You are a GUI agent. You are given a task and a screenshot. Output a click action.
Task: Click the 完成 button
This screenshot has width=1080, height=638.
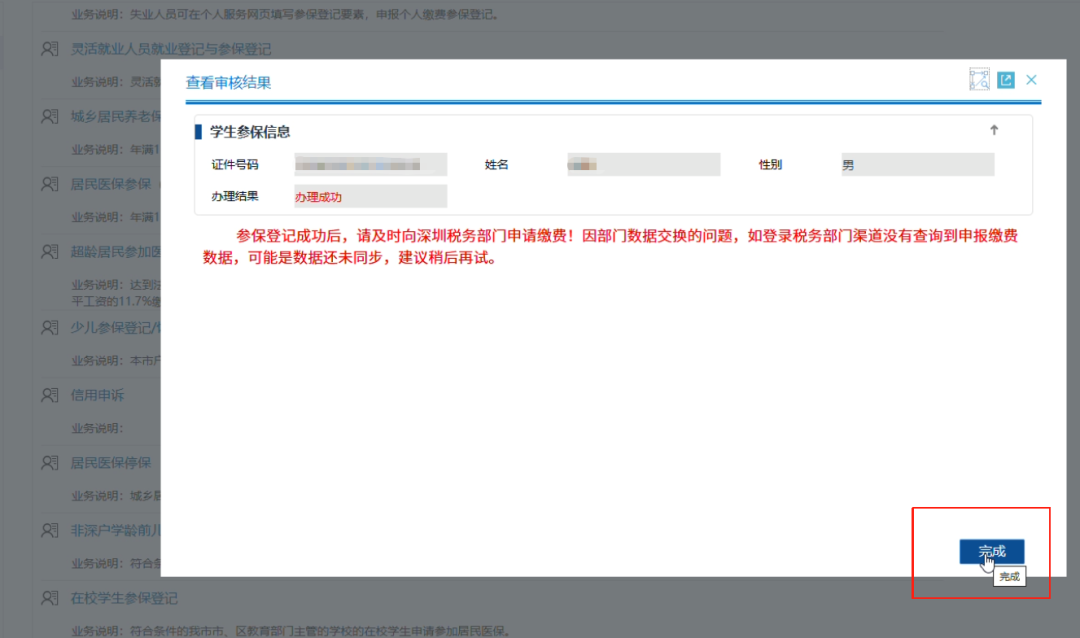[x=991, y=551]
